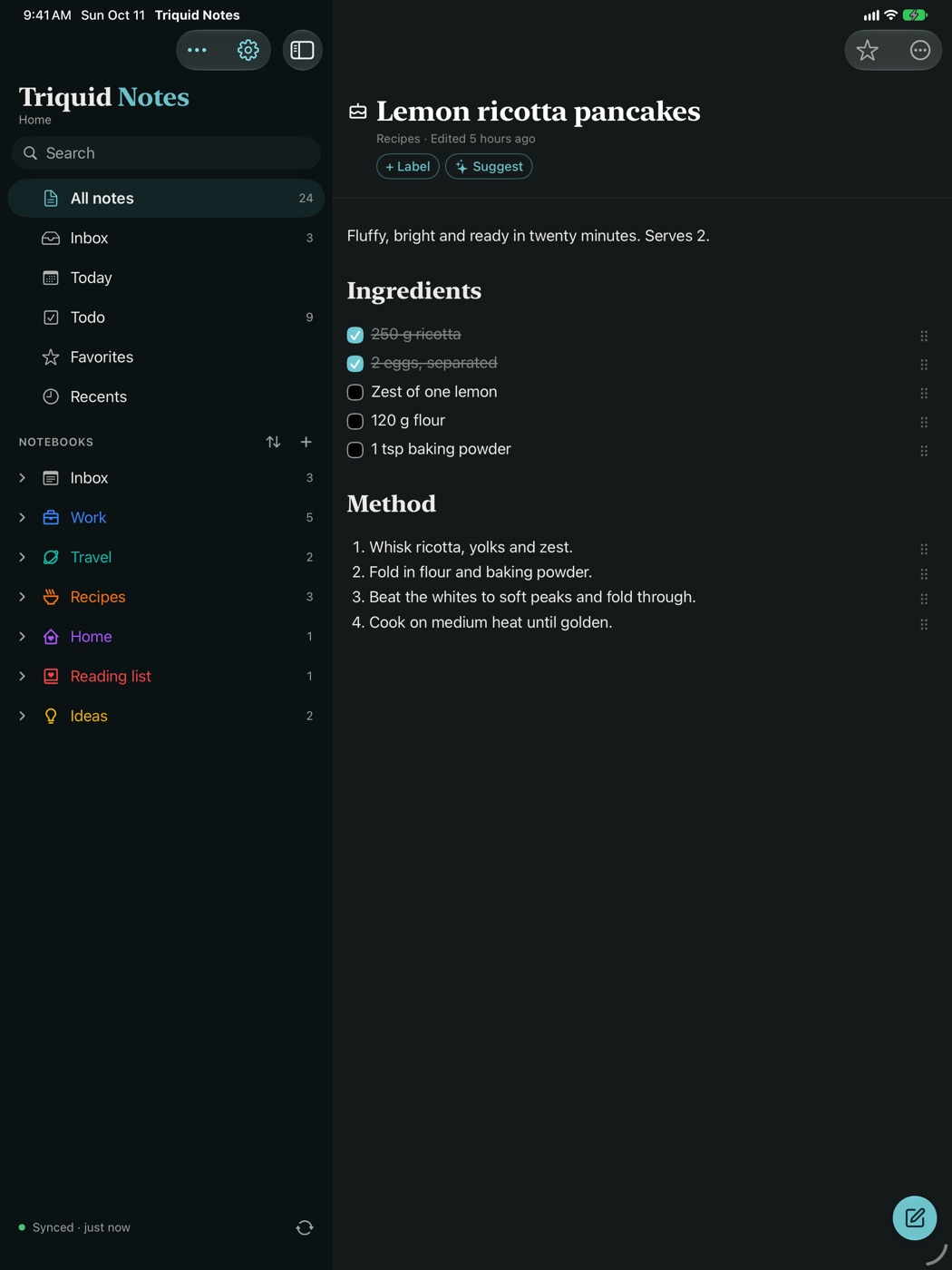This screenshot has width=952, height=1270.
Task: Click drag handle for 250 g ricotta
Action: (x=924, y=336)
